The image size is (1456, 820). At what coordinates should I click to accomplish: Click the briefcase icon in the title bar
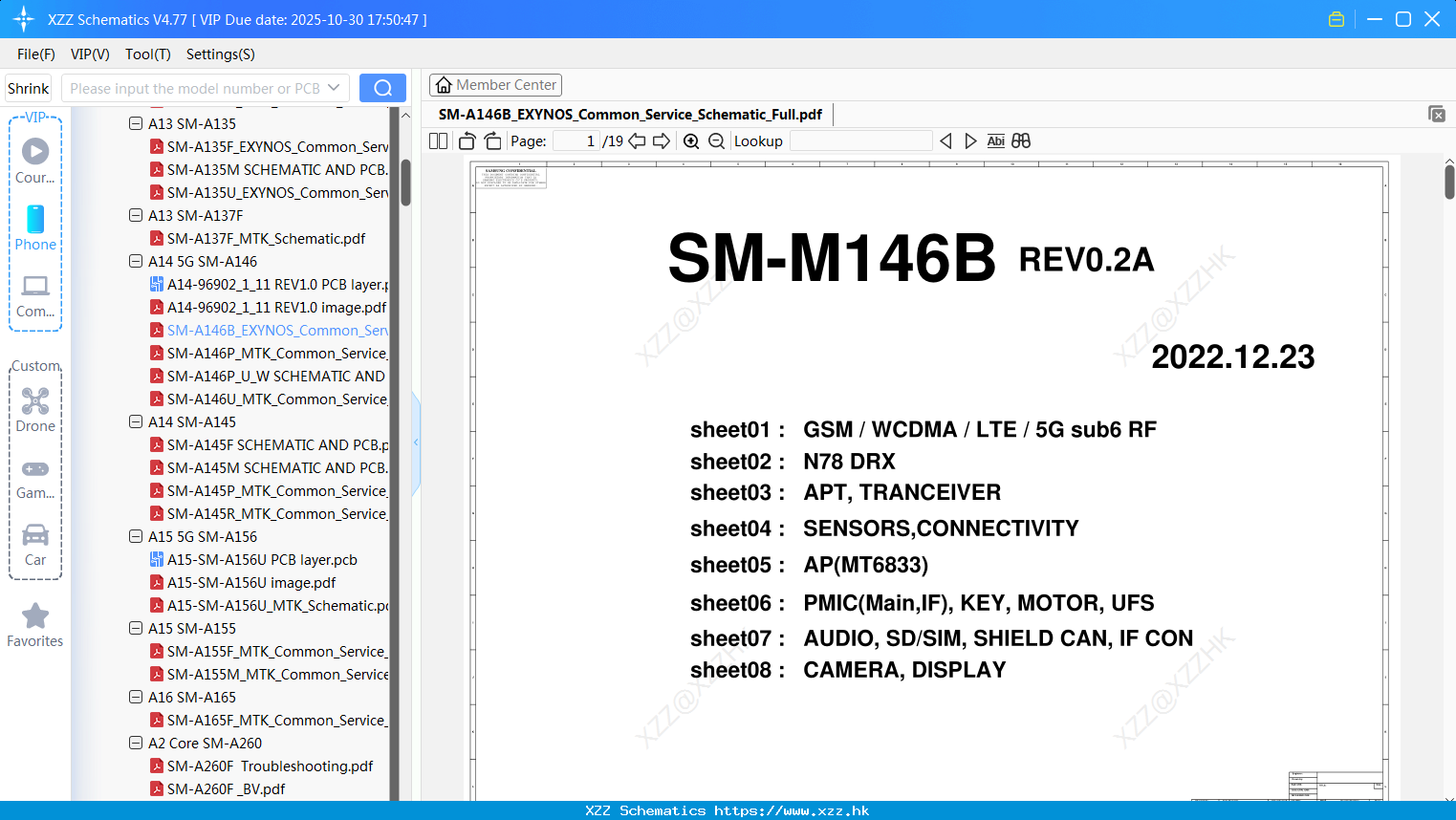pos(1336,18)
